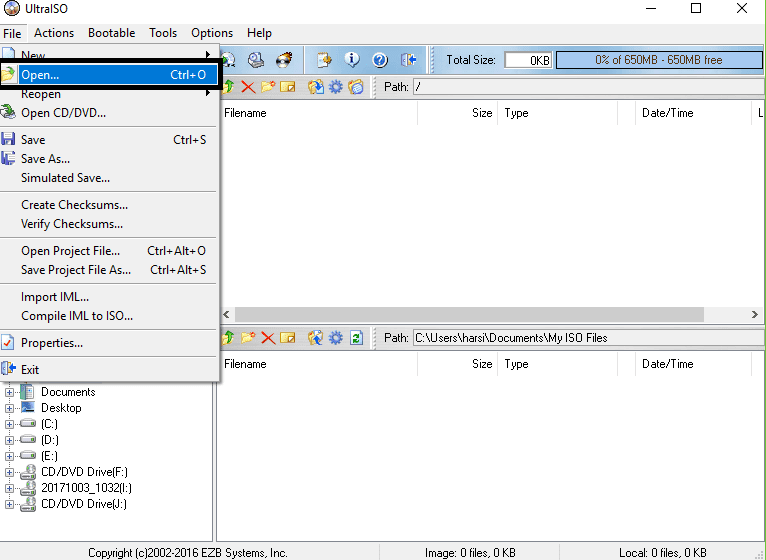Image resolution: width=766 pixels, height=560 pixels.
Task: Click the Exit door icon in the main toolbar
Action: point(408,60)
